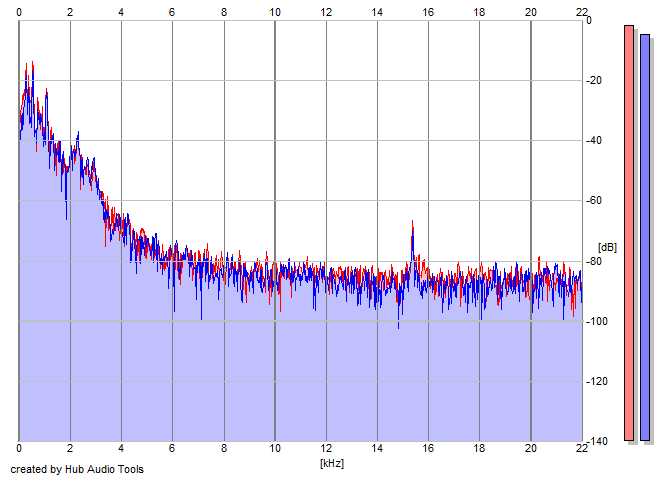Click the [dB] axis label
The height and width of the screenshot is (481, 664).
point(607,247)
